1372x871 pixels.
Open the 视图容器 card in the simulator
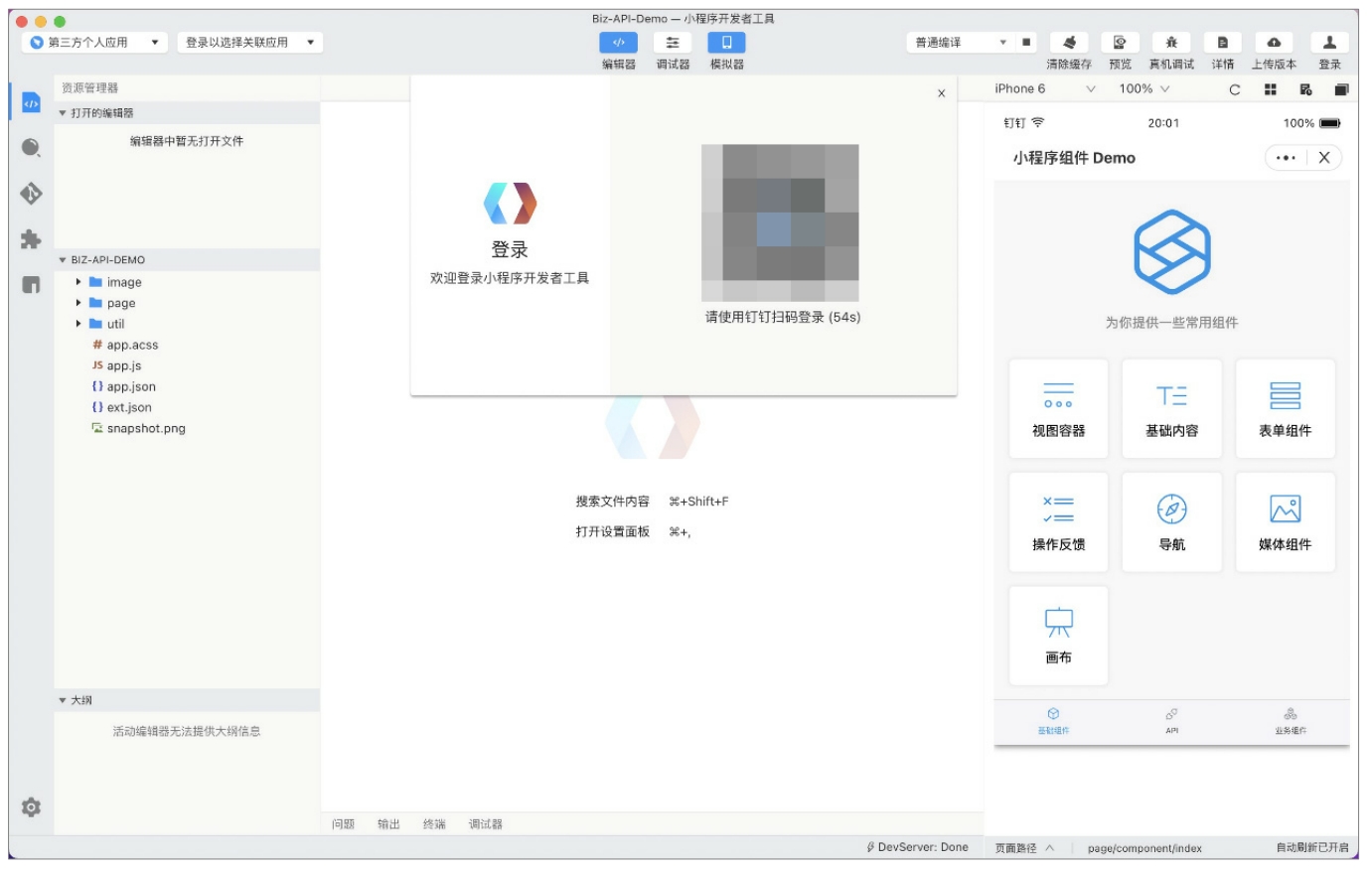tap(1058, 408)
